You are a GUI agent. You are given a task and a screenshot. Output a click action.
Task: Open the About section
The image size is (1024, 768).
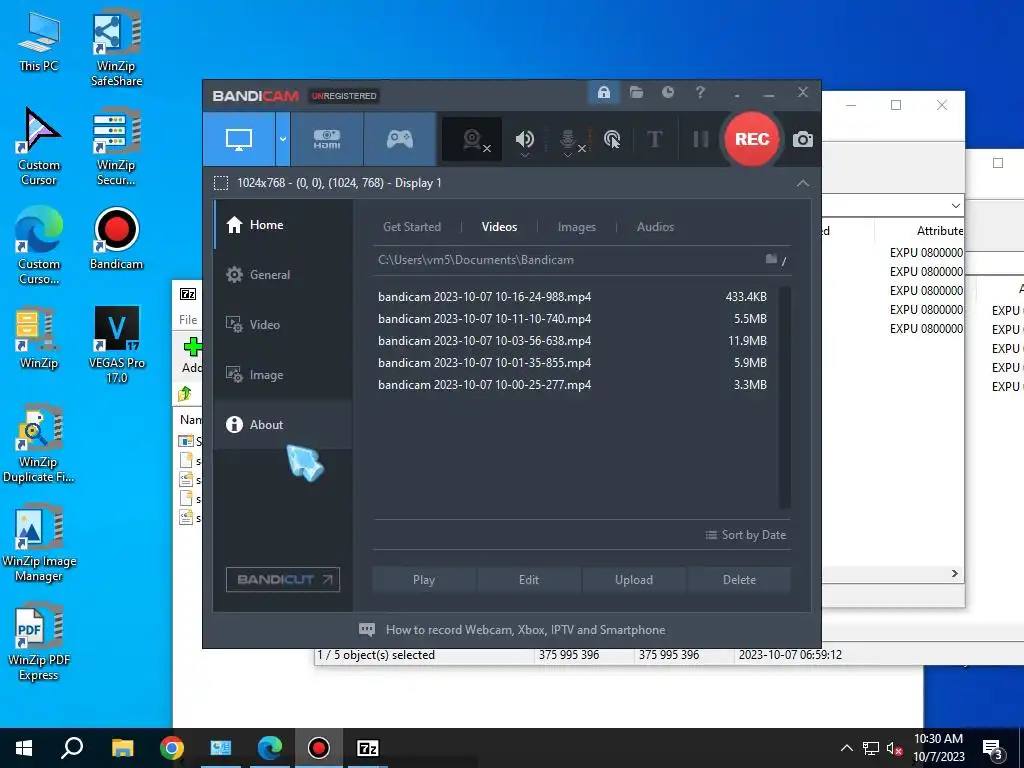pos(283,424)
